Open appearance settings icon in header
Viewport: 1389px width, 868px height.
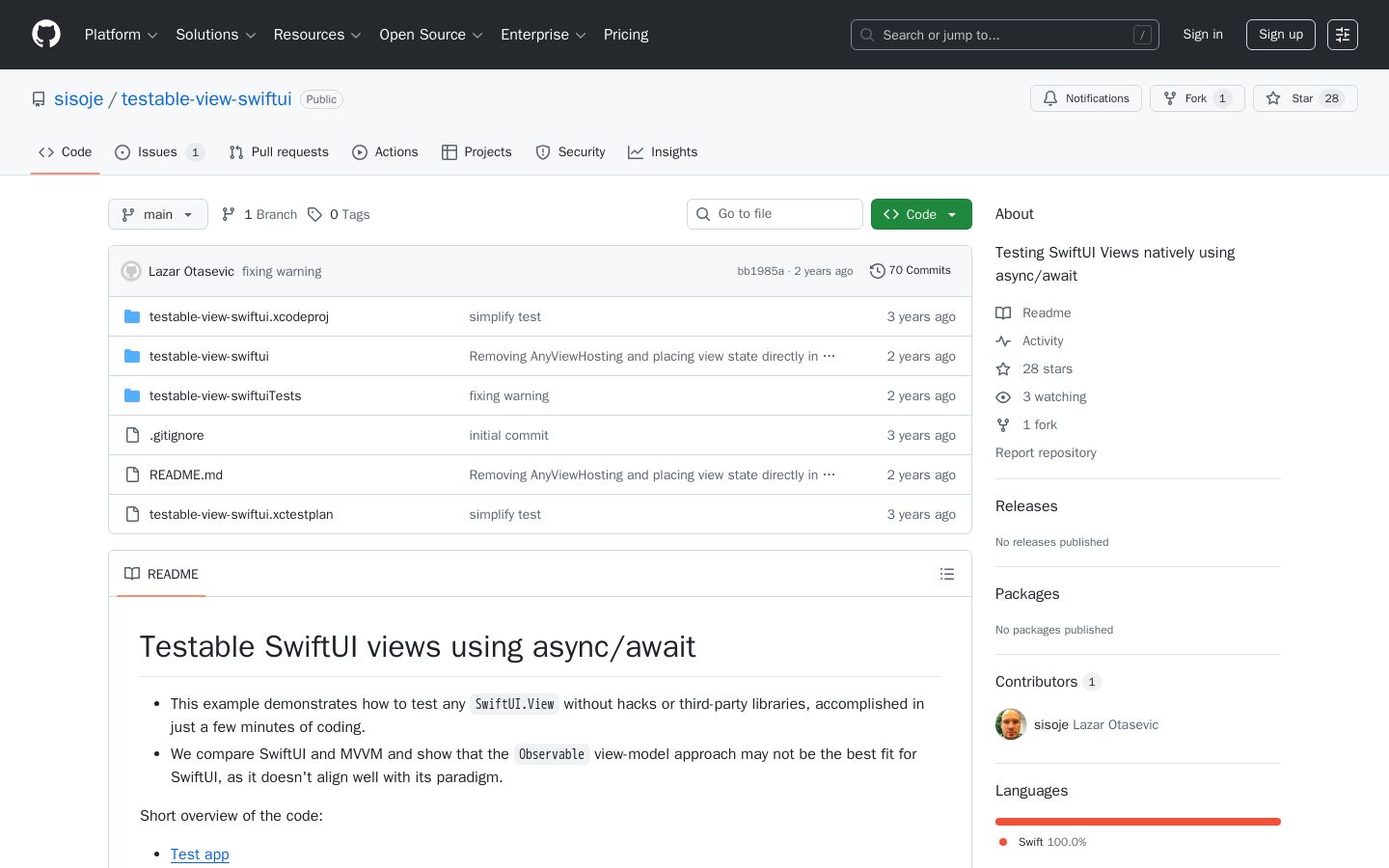[1343, 35]
